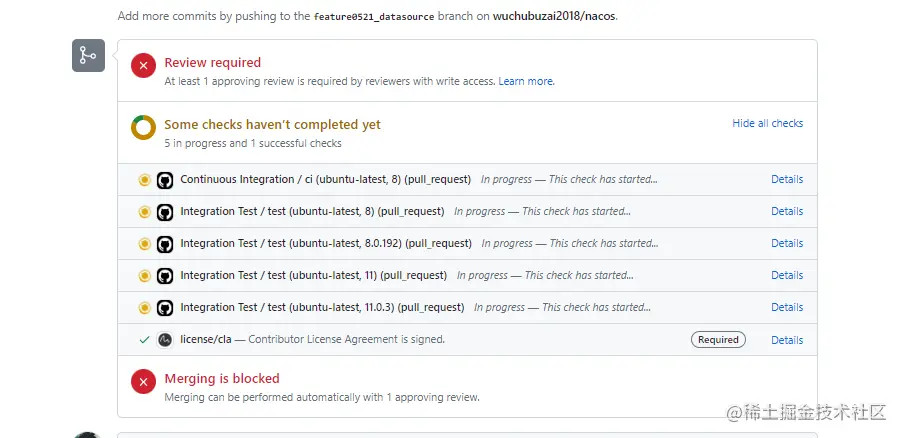Click the red X icon beside Review required
The height and width of the screenshot is (438, 902).
pyautogui.click(x=143, y=65)
